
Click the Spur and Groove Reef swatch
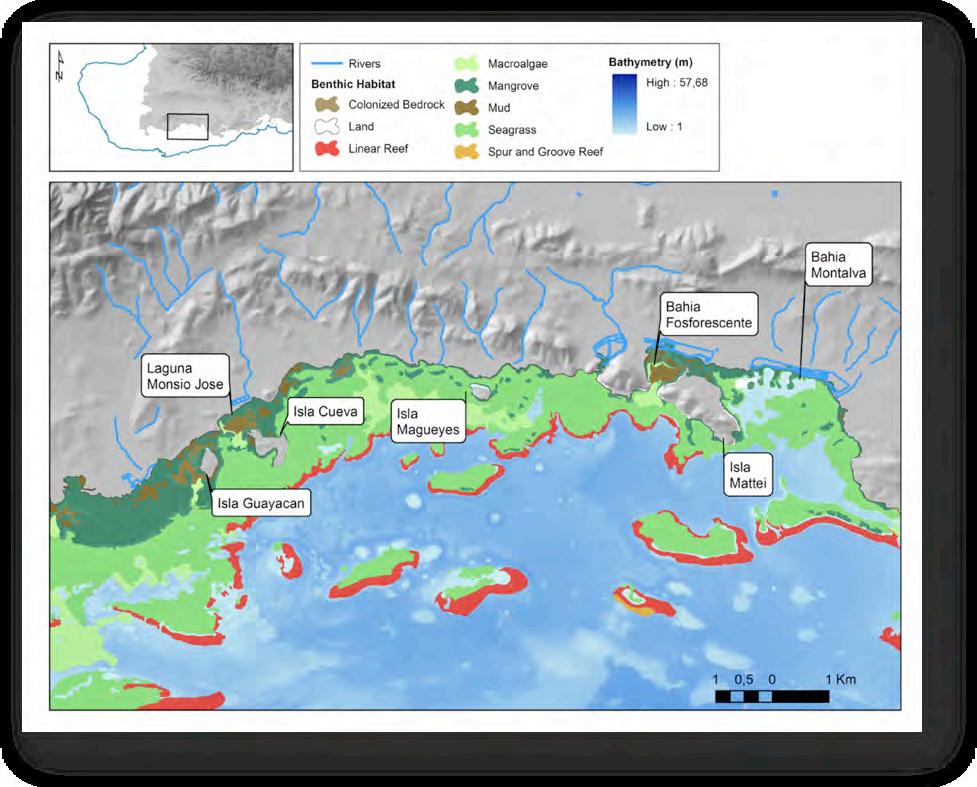[466, 151]
